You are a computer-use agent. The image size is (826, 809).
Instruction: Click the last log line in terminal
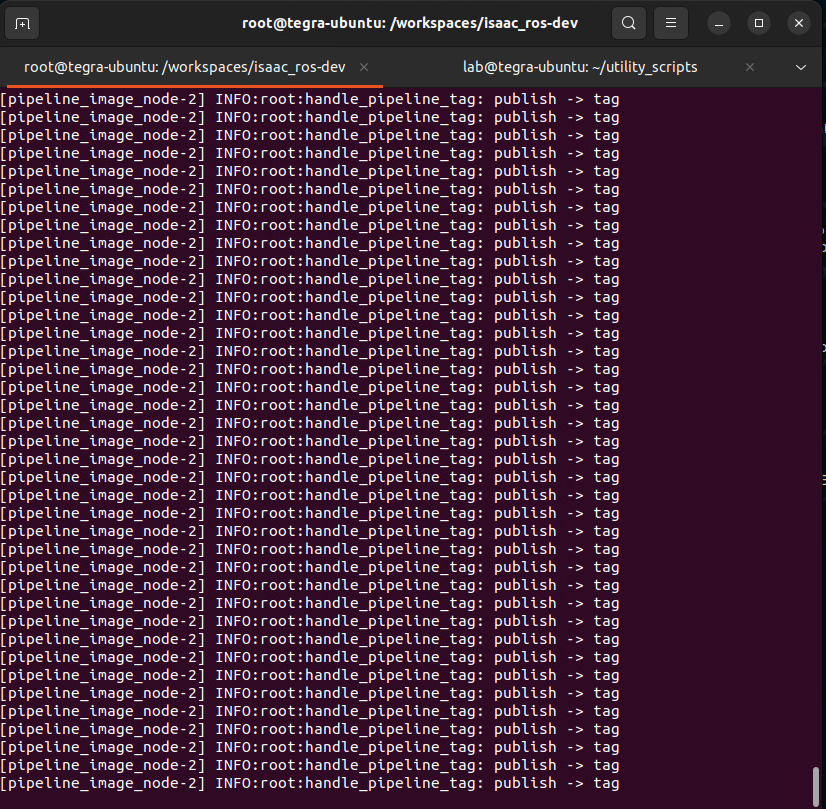point(309,783)
